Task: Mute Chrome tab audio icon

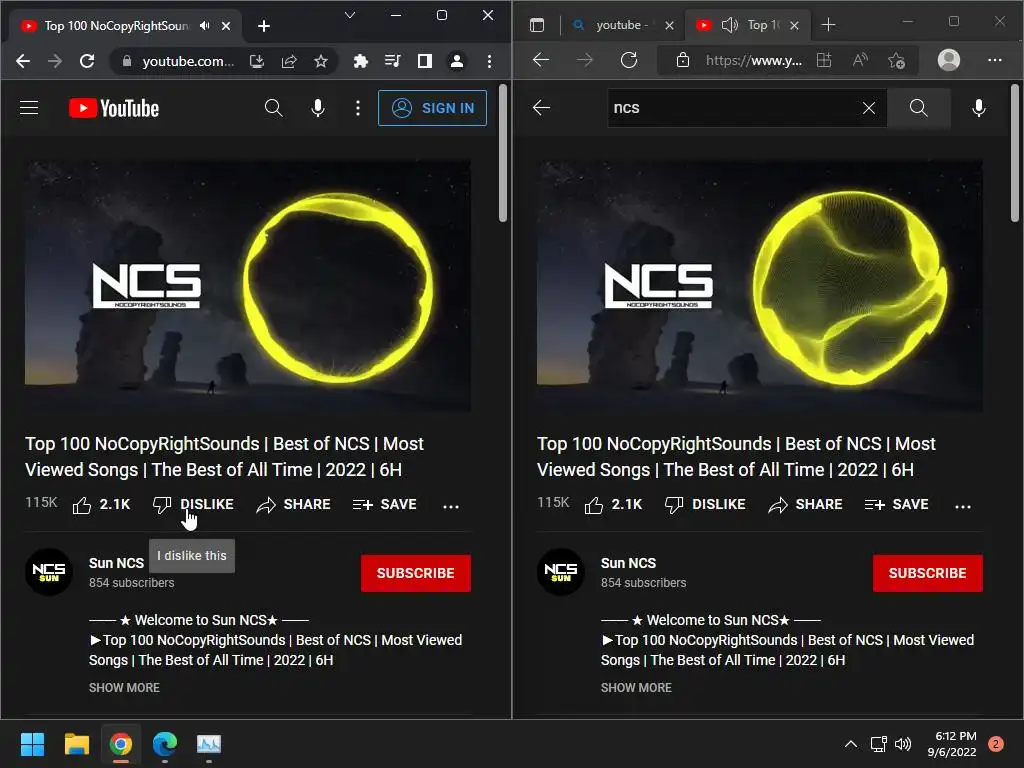Action: 205,25
